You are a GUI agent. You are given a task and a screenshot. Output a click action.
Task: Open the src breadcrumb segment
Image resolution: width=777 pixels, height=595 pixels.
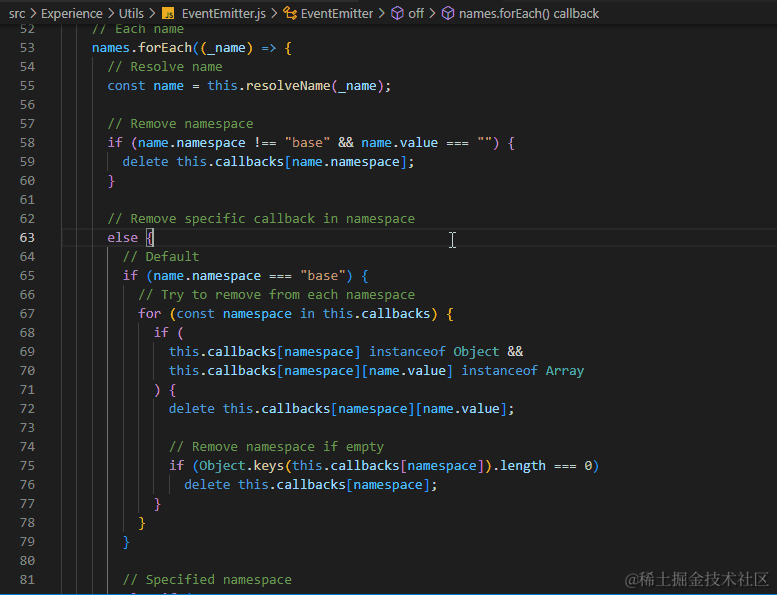click(x=17, y=13)
